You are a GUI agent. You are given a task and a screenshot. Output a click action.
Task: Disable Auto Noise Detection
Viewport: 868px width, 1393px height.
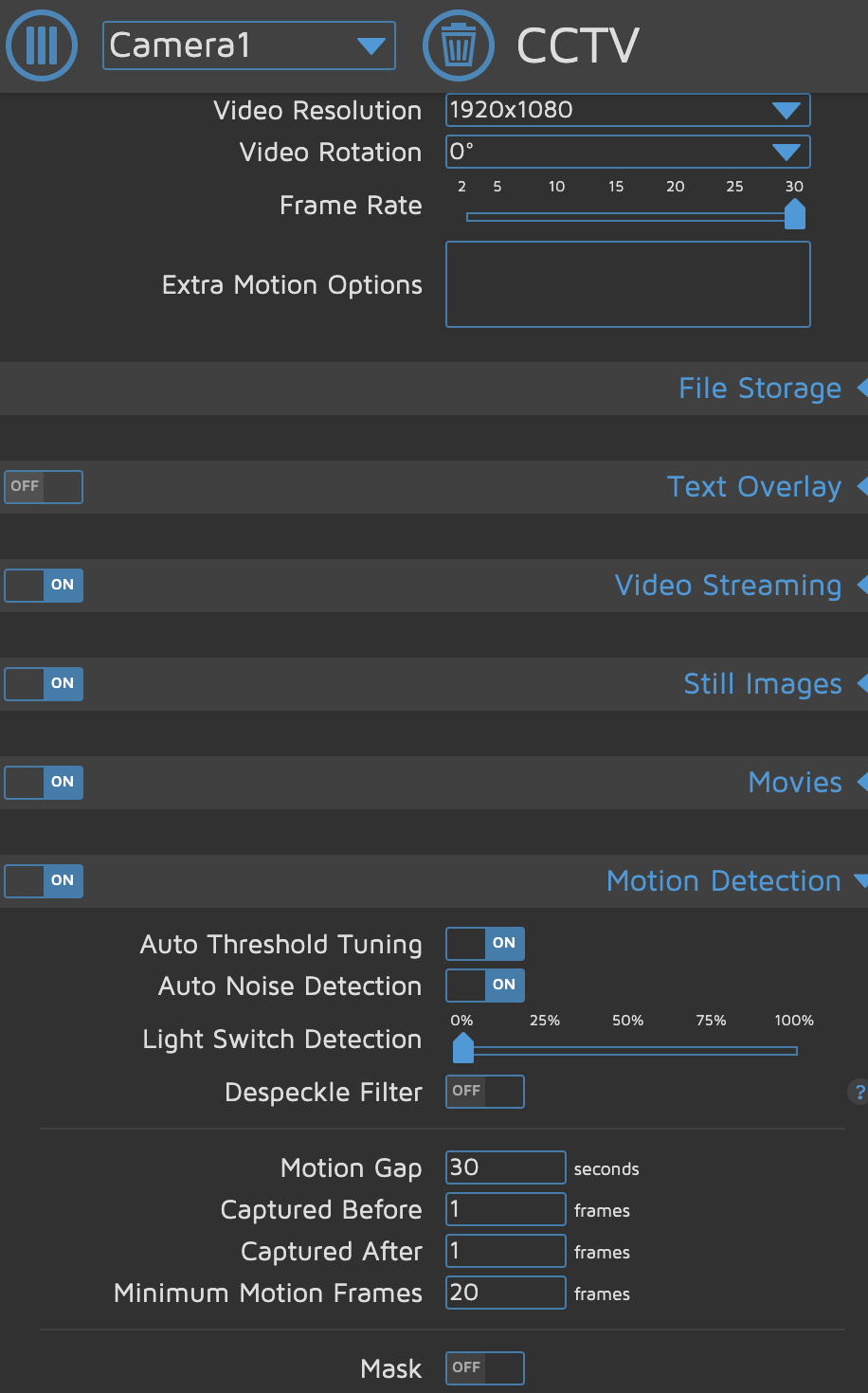point(485,986)
